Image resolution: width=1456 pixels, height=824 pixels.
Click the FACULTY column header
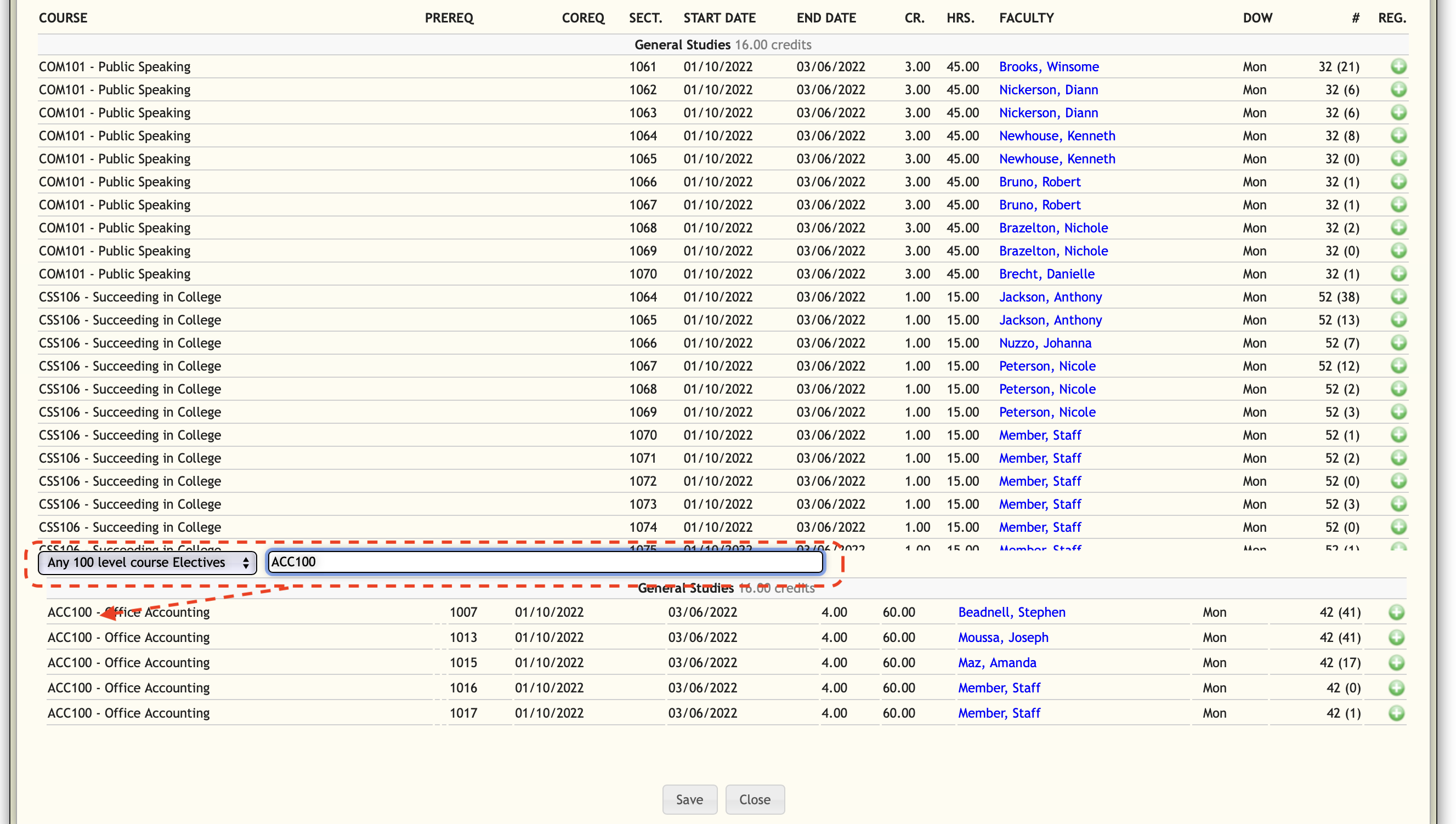tap(1026, 18)
